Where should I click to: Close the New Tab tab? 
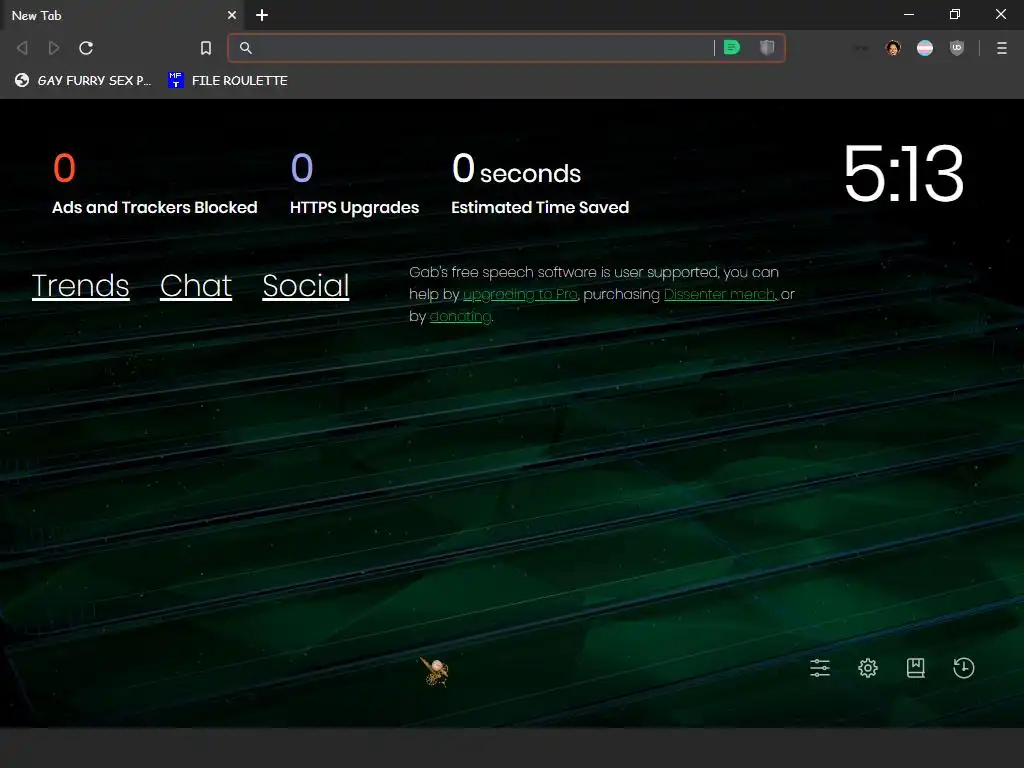(231, 15)
